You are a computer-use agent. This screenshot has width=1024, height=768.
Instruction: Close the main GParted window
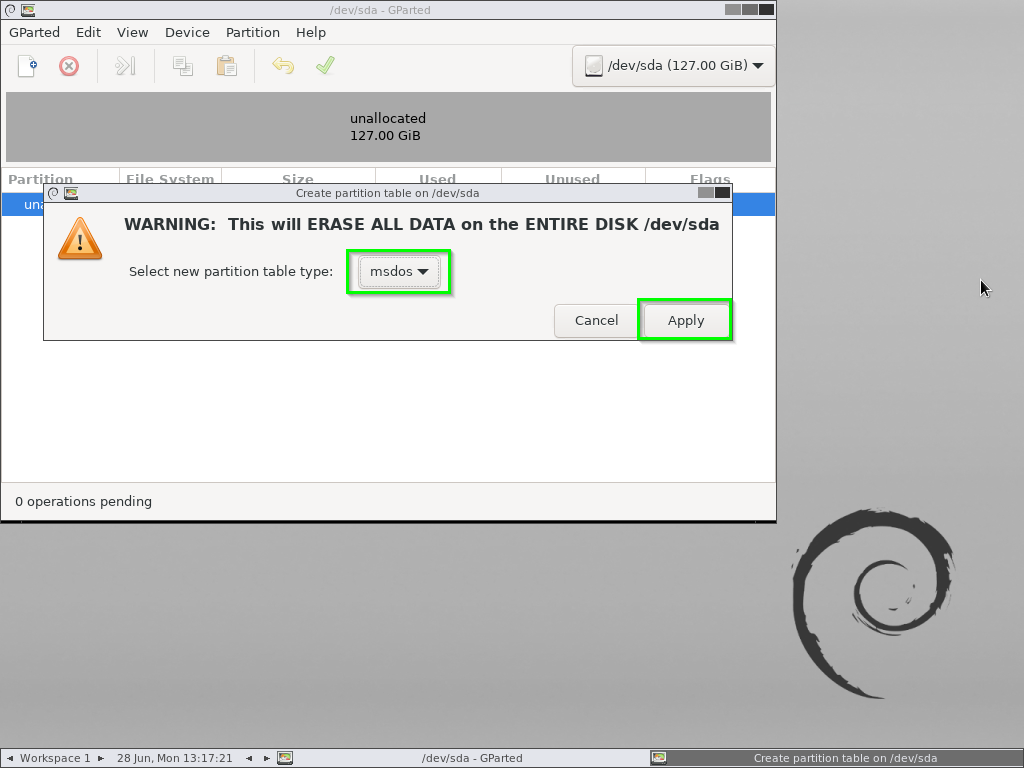pyautogui.click(x=766, y=10)
